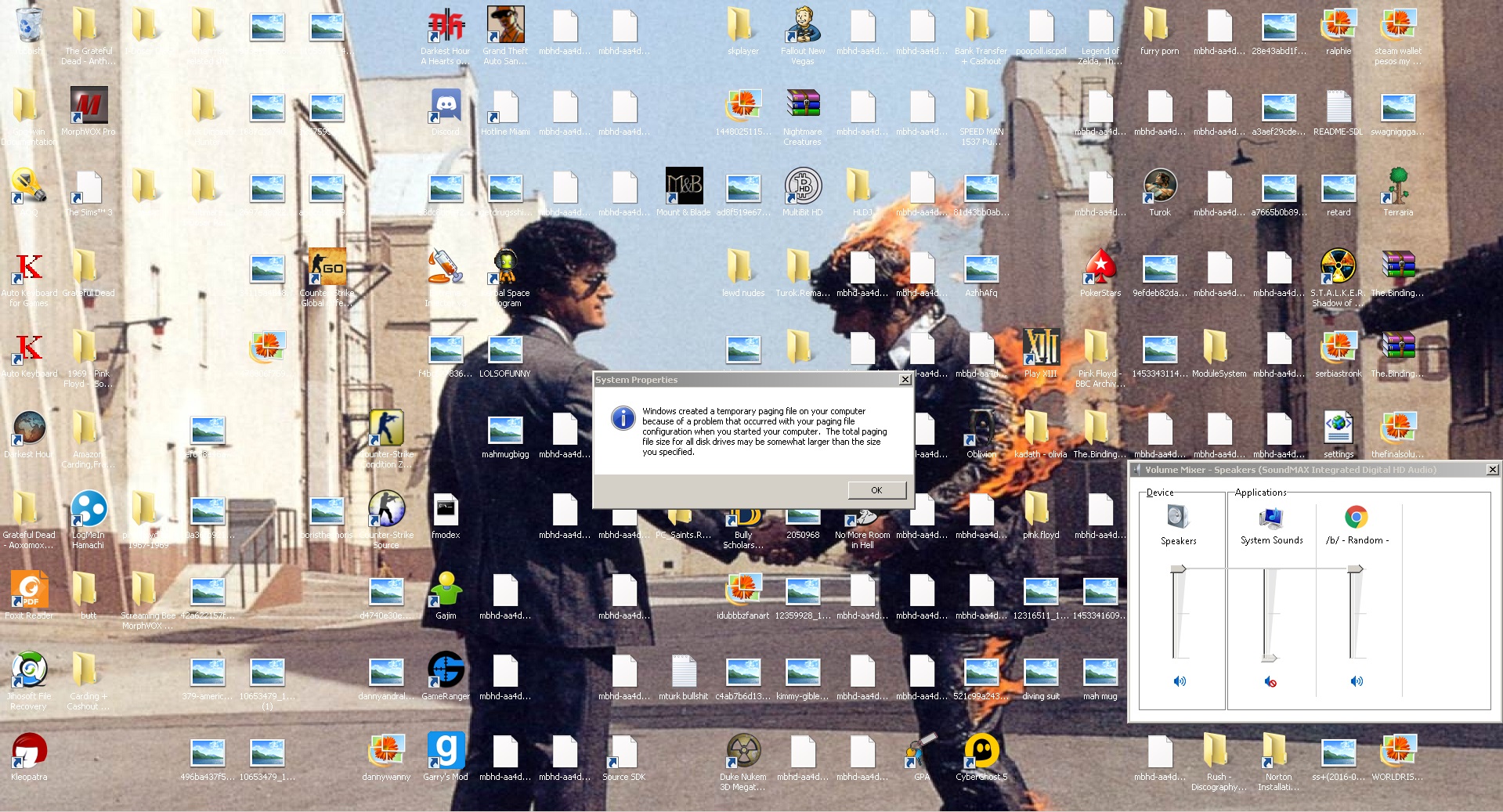
Task: Select the Duke Nukem 3D Megaton icon
Action: tap(743, 751)
